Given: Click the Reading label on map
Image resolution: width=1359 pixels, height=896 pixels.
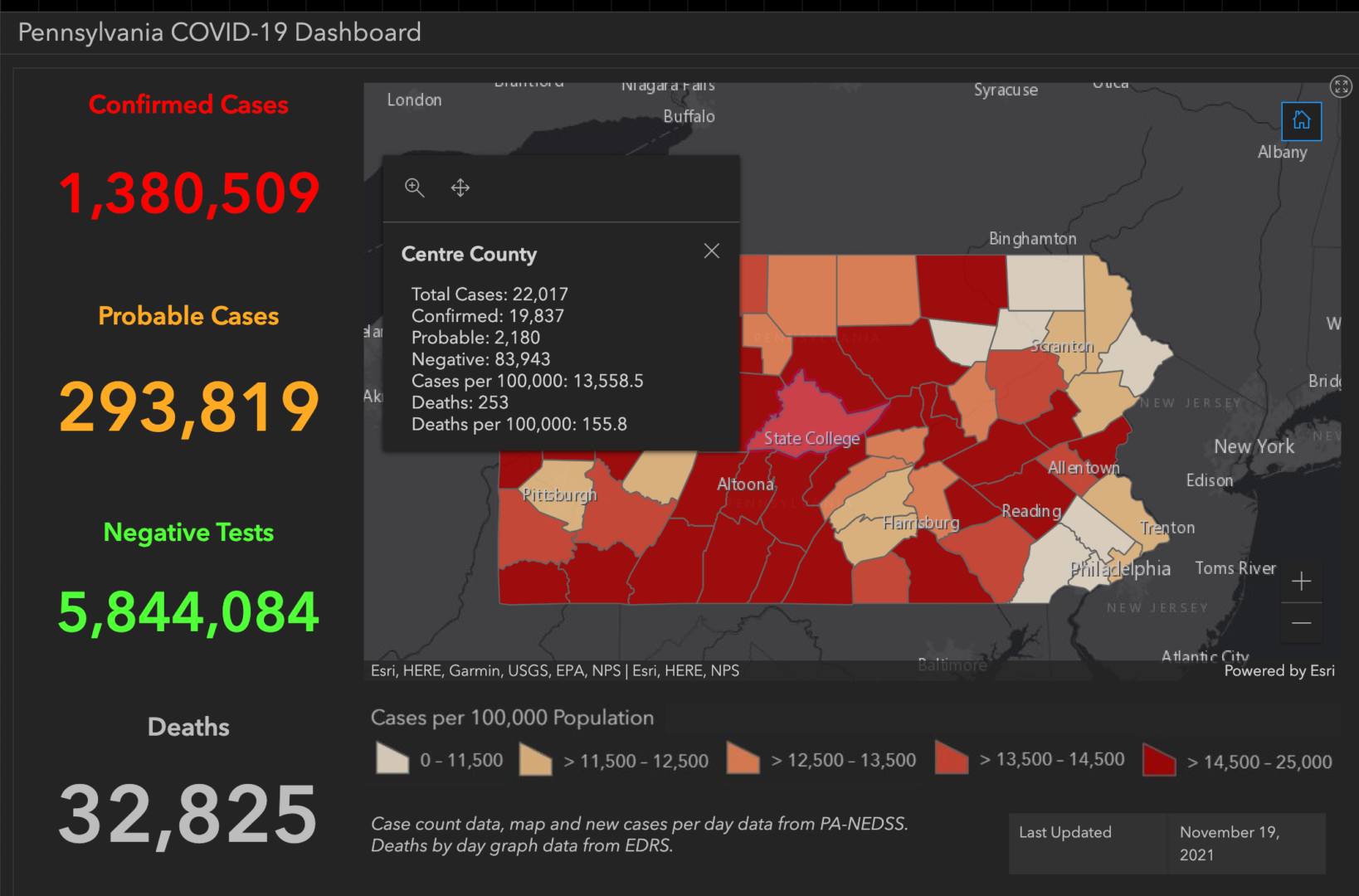Looking at the screenshot, I should click(x=1031, y=511).
